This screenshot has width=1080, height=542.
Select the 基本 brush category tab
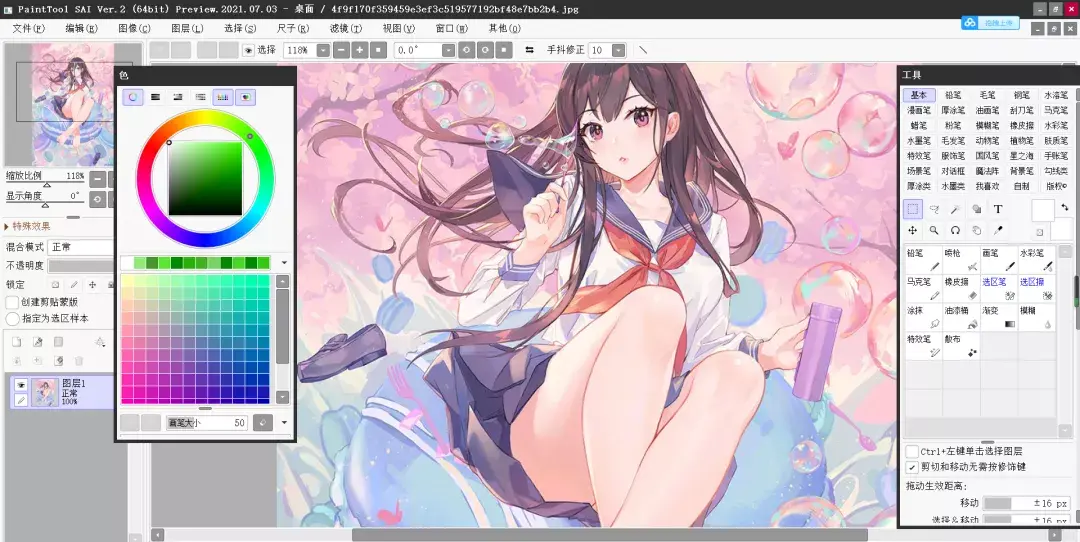(x=920, y=95)
